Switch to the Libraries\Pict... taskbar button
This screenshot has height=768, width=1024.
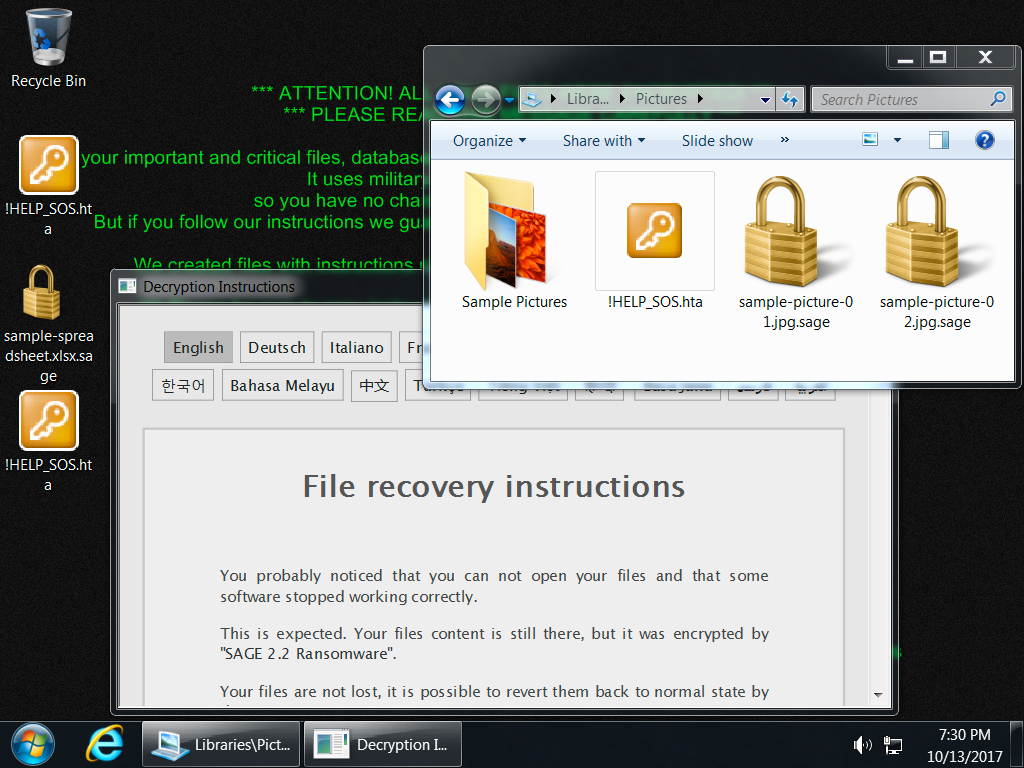click(x=221, y=744)
